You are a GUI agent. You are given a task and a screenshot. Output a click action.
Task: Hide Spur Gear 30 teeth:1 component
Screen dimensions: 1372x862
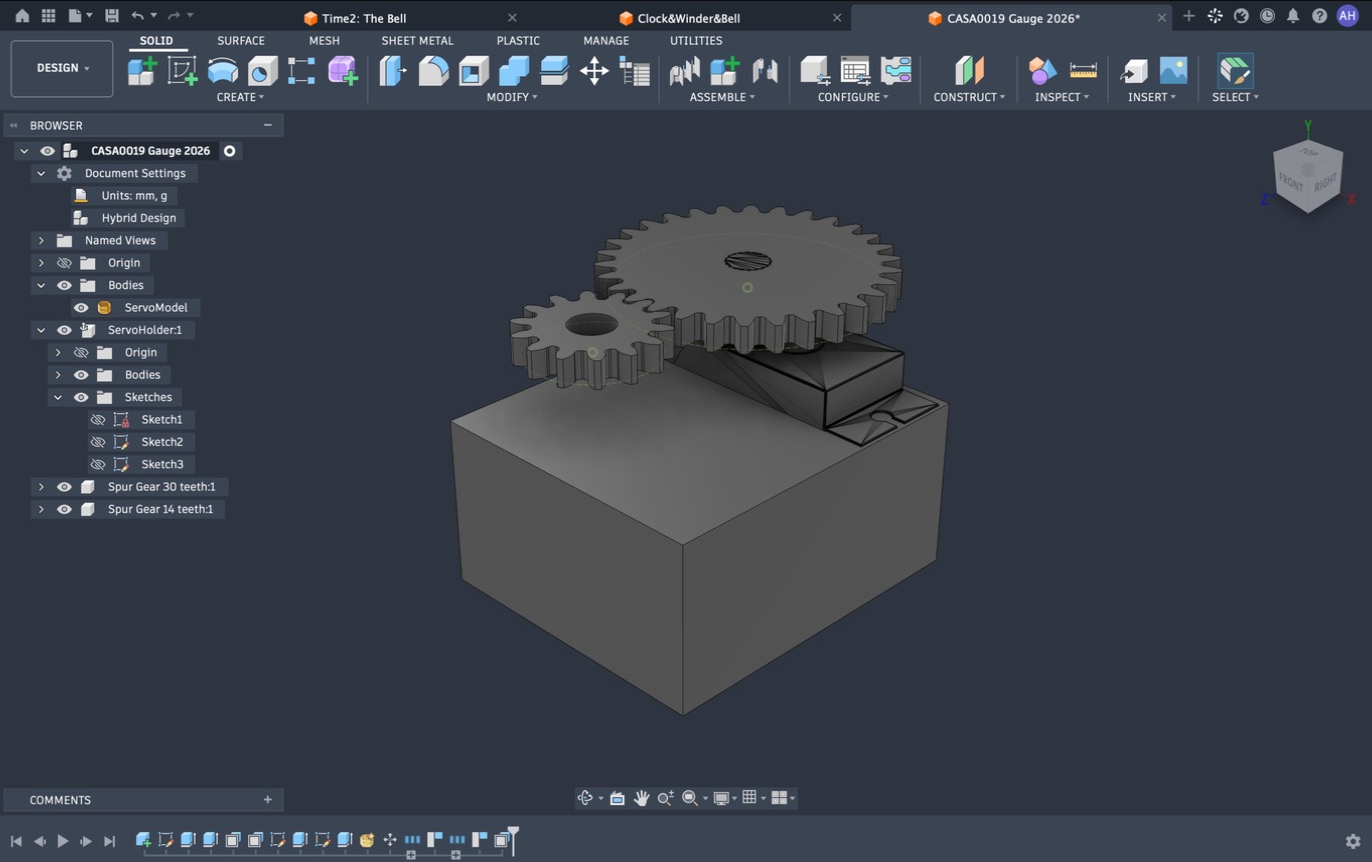click(64, 487)
